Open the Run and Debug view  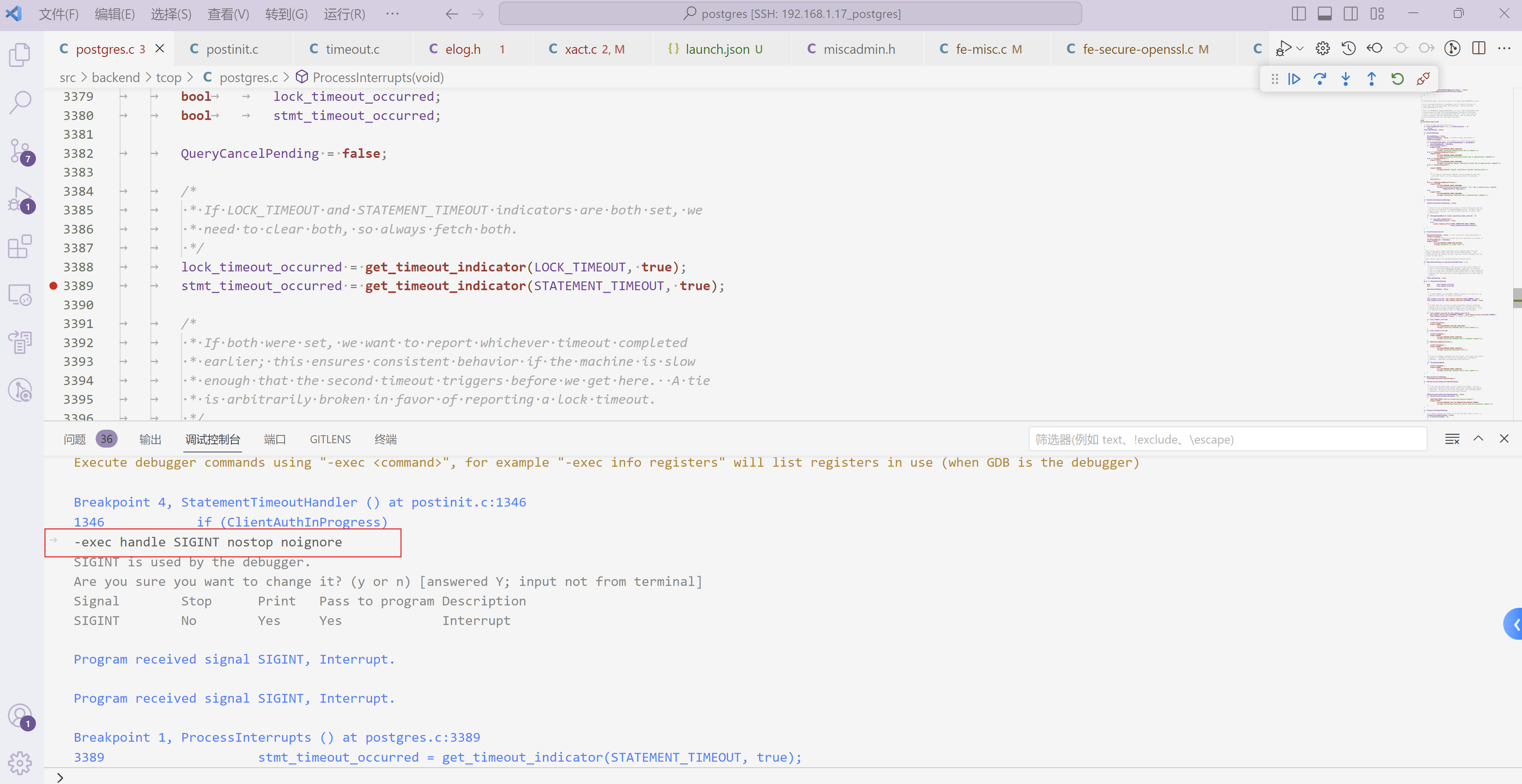coord(20,199)
